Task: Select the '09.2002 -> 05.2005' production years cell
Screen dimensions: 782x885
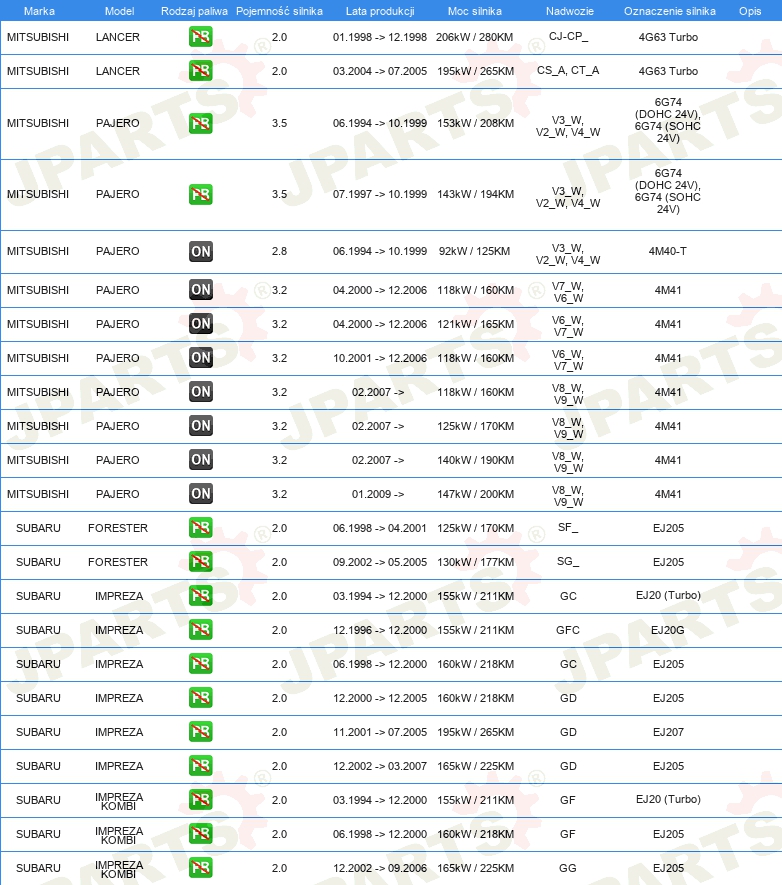Action: pyautogui.click(x=380, y=562)
